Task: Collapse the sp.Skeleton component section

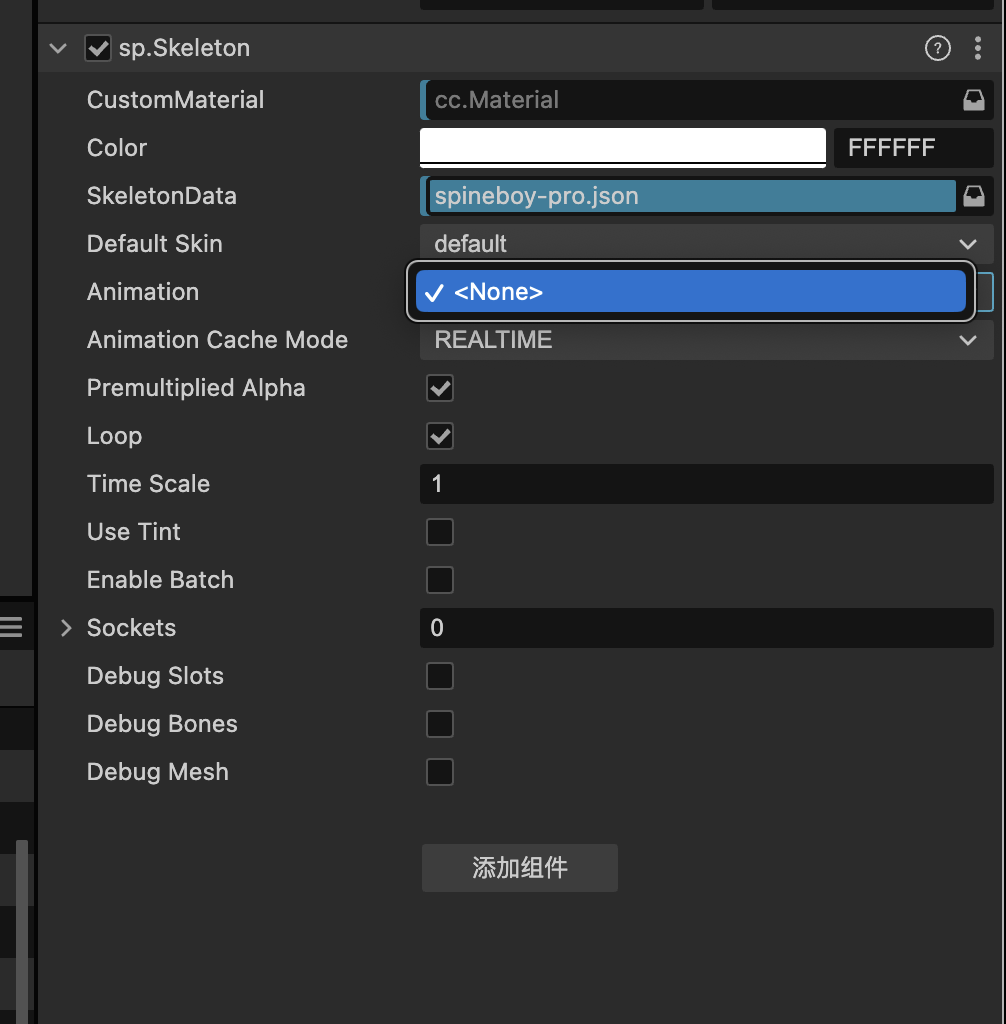Action: point(59,48)
